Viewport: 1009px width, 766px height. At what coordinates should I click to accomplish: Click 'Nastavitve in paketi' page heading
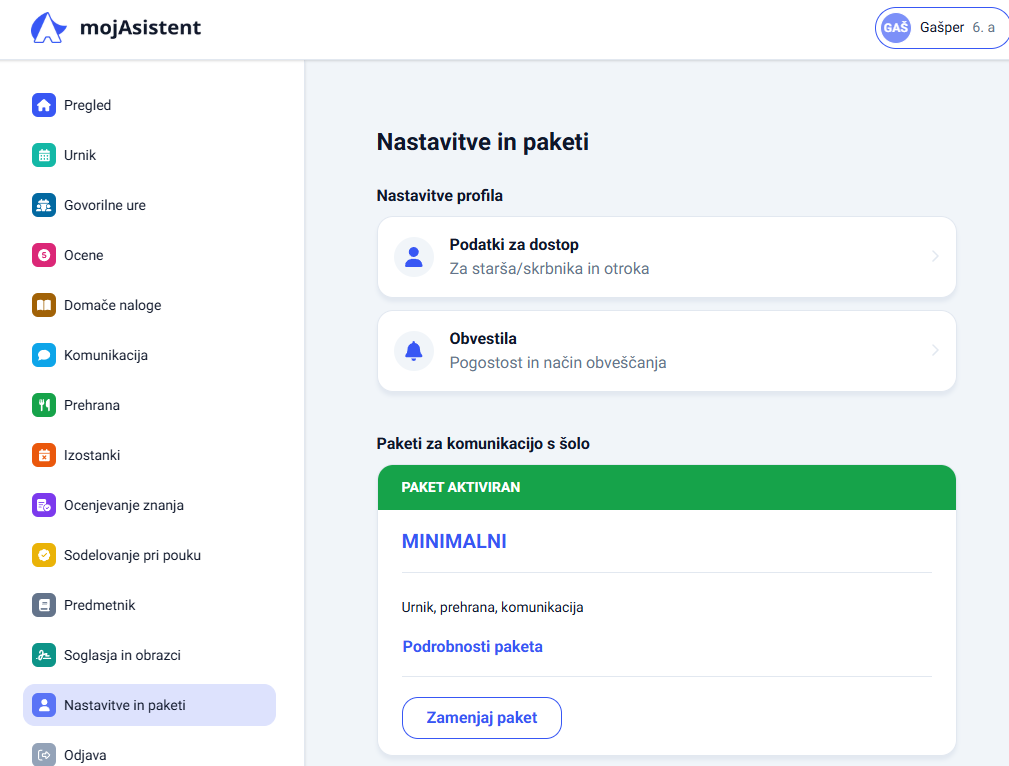483,142
